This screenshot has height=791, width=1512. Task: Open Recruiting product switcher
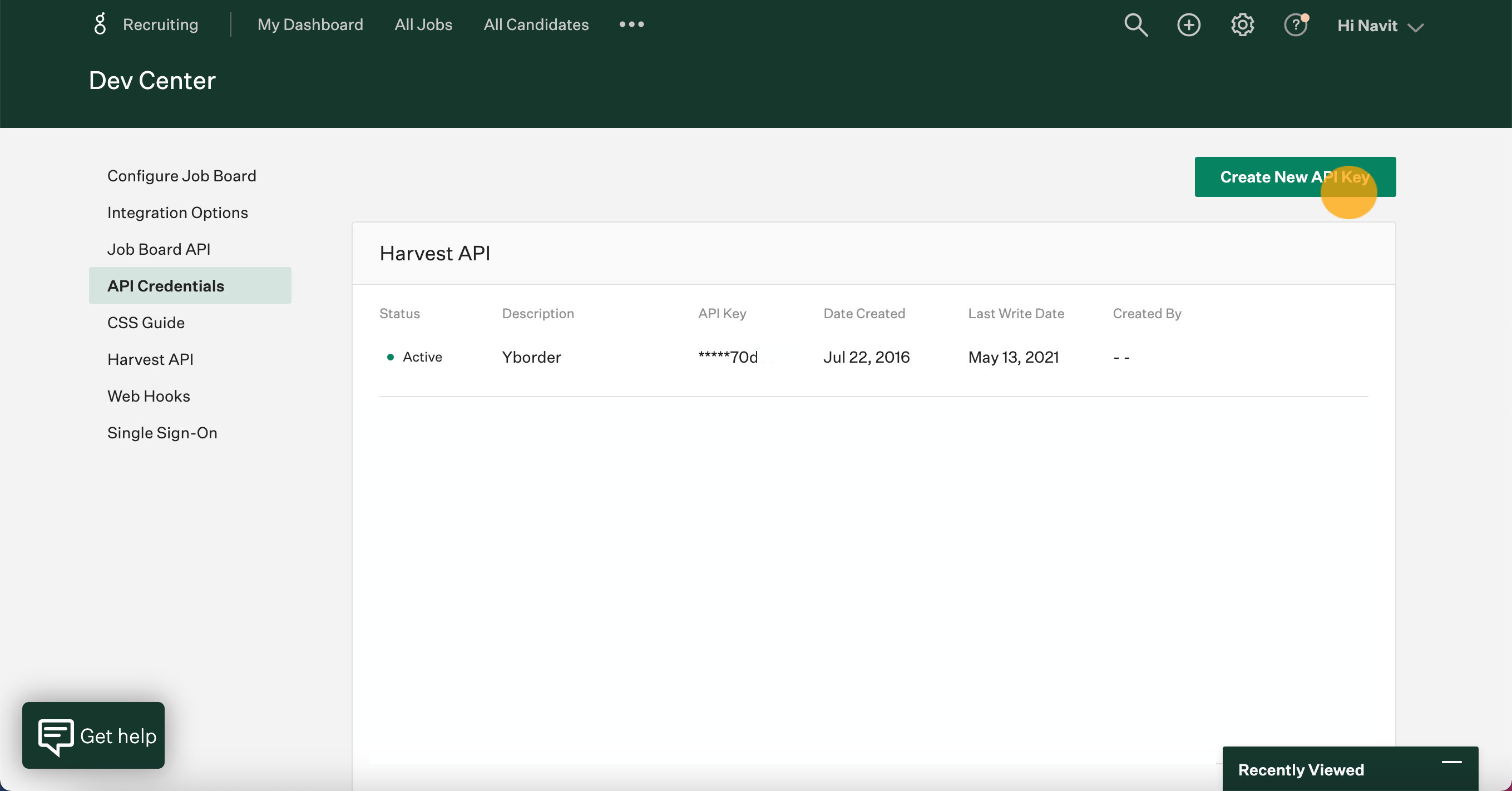coord(160,24)
